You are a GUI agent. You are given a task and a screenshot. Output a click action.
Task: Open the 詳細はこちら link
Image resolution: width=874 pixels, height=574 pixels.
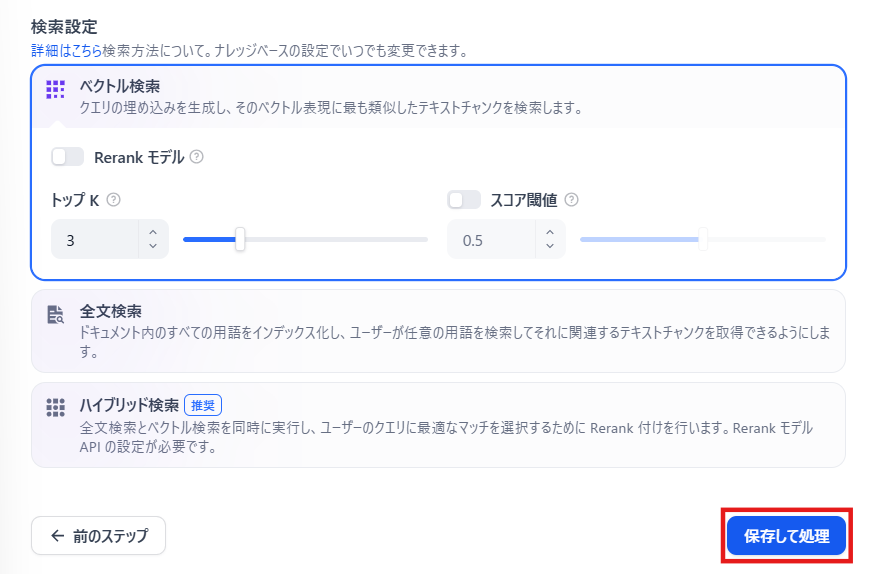[x=66, y=51]
